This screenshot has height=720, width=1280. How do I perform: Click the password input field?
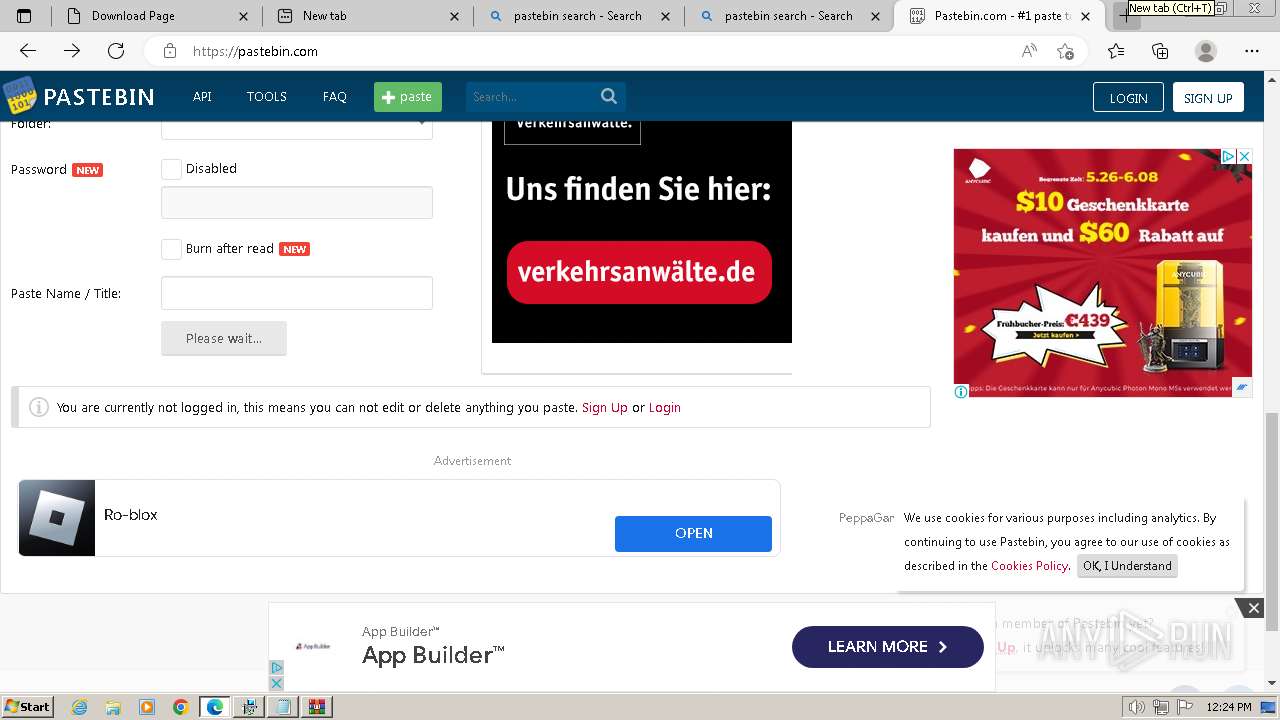coord(297,202)
